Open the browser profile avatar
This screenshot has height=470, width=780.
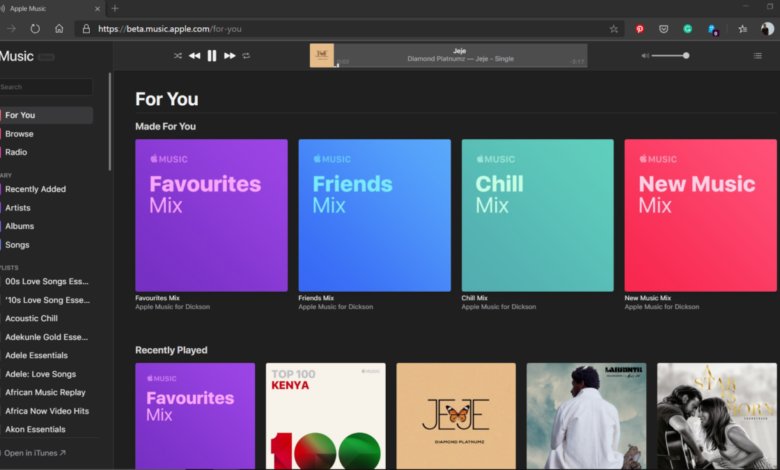(x=767, y=29)
